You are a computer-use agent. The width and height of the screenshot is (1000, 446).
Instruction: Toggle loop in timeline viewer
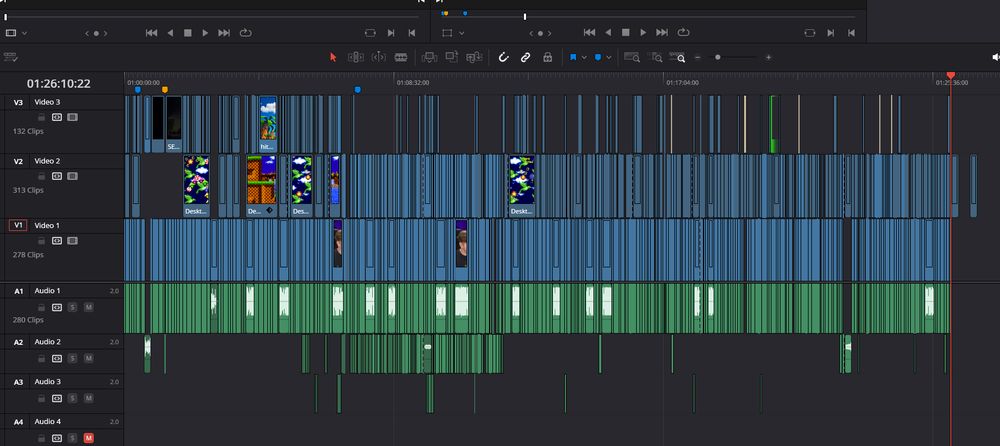click(x=684, y=33)
